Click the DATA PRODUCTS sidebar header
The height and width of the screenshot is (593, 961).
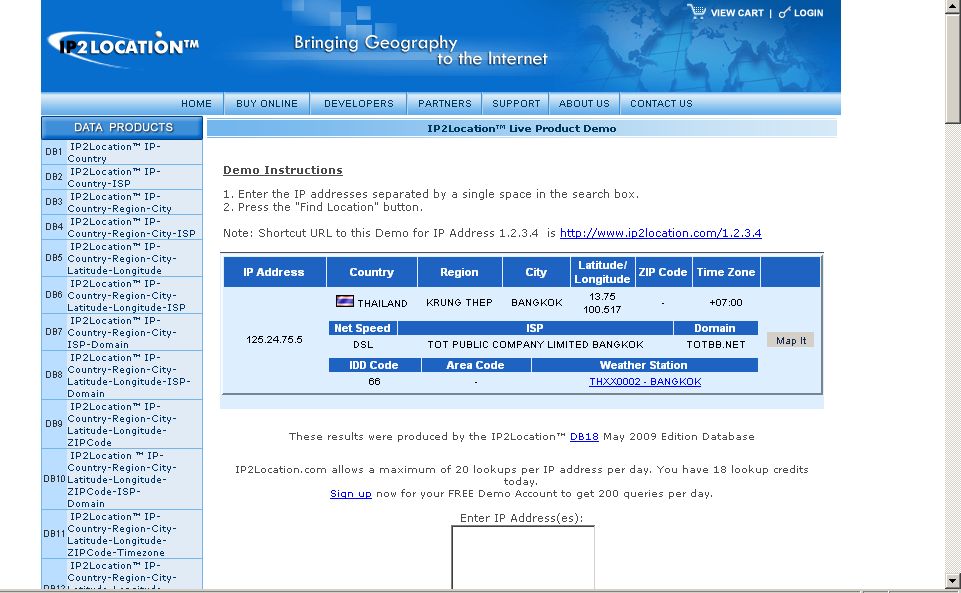pyautogui.click(x=122, y=127)
